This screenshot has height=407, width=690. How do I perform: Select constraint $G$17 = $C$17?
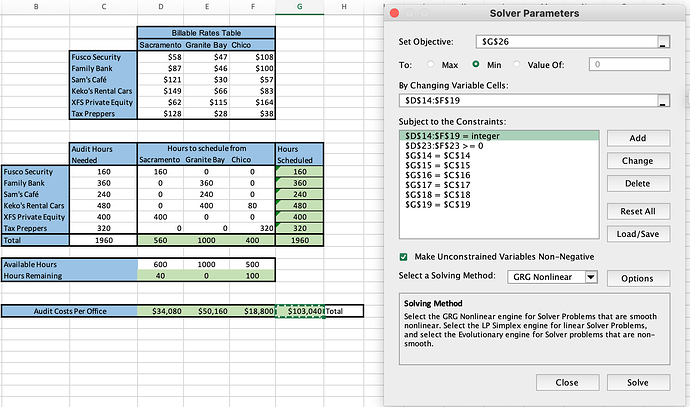499,185
